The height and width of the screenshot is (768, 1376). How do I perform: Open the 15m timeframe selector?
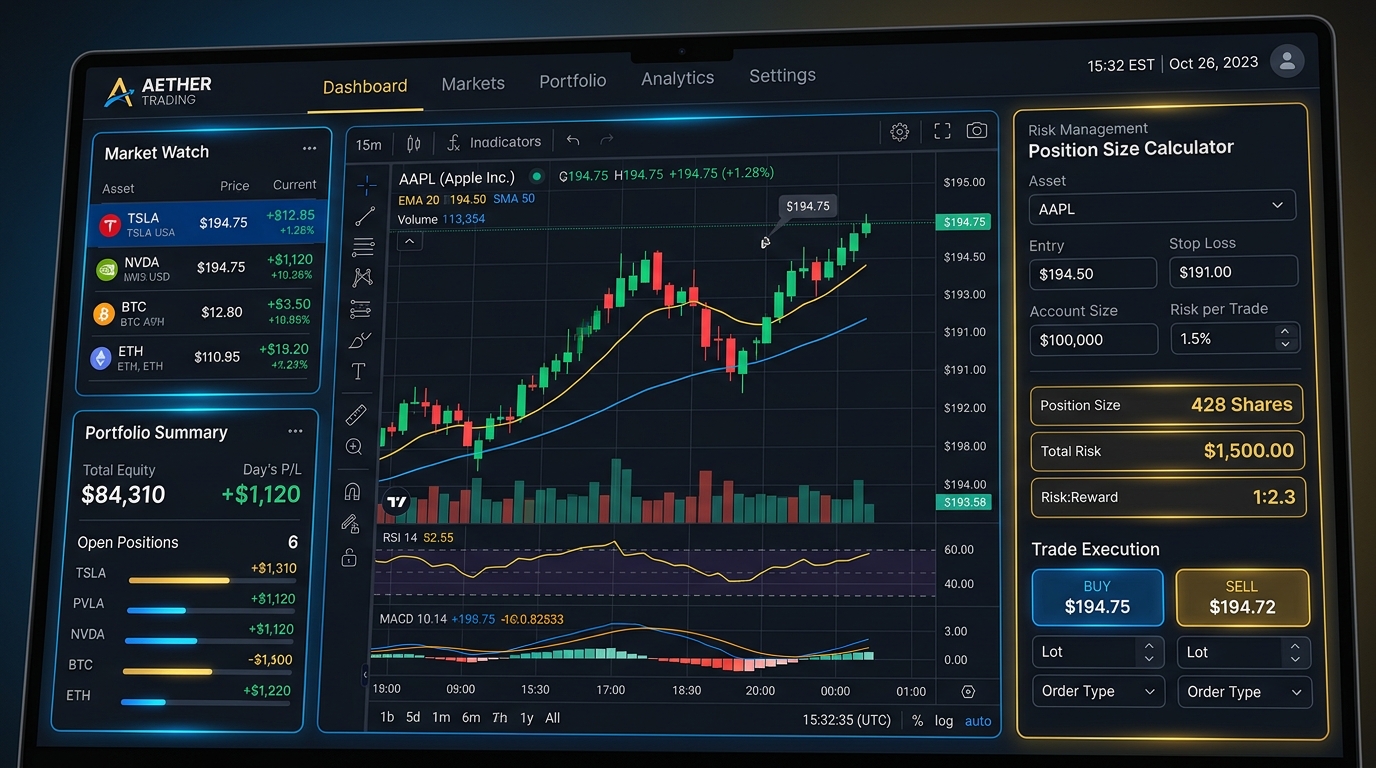[x=369, y=145]
